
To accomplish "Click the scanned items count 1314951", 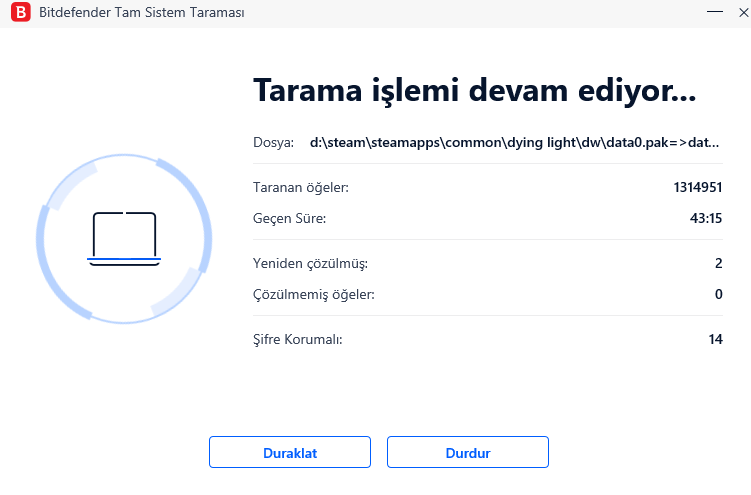I will [698, 187].
